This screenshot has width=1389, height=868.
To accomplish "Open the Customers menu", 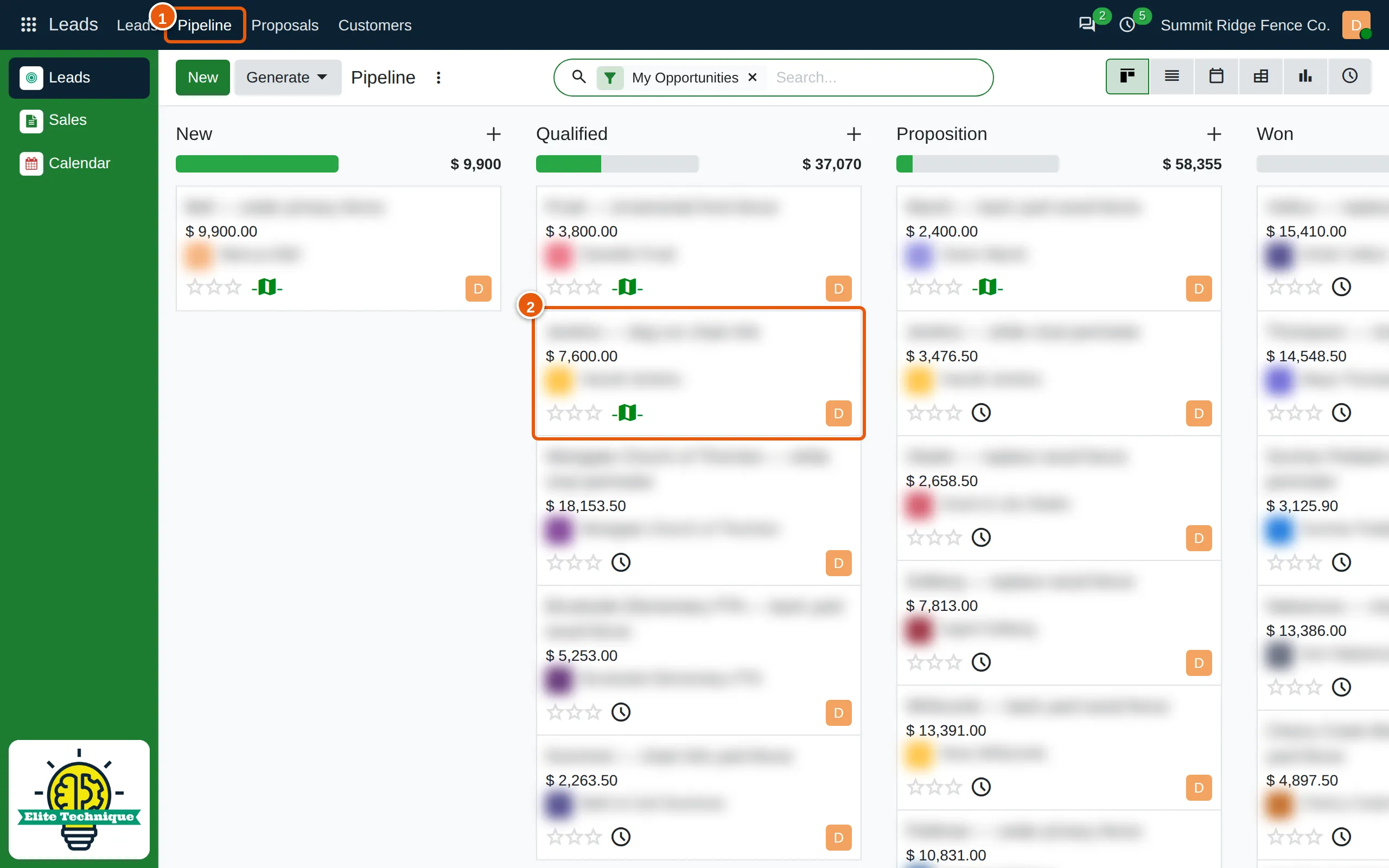I will point(375,25).
